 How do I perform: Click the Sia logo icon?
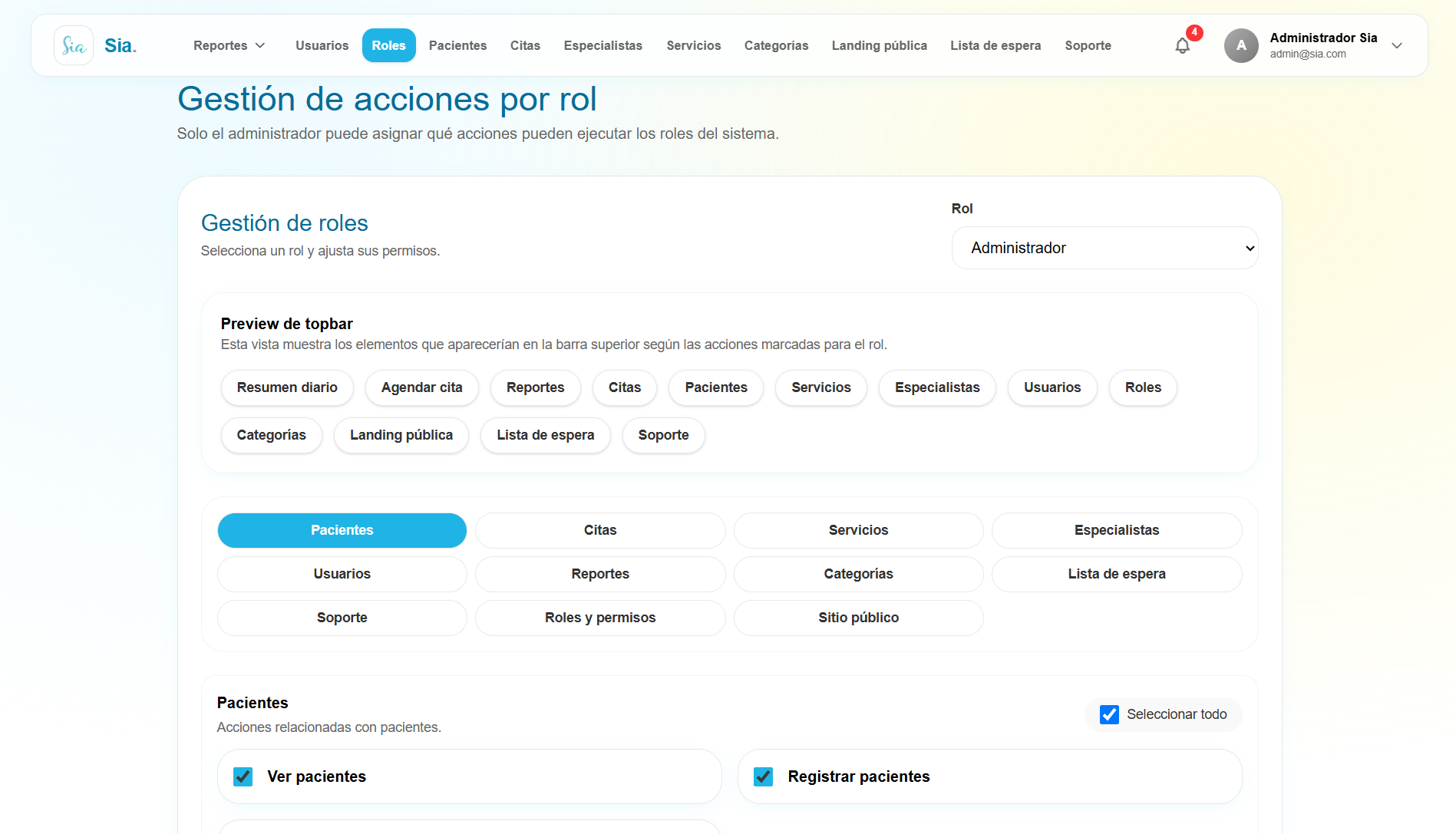point(74,45)
